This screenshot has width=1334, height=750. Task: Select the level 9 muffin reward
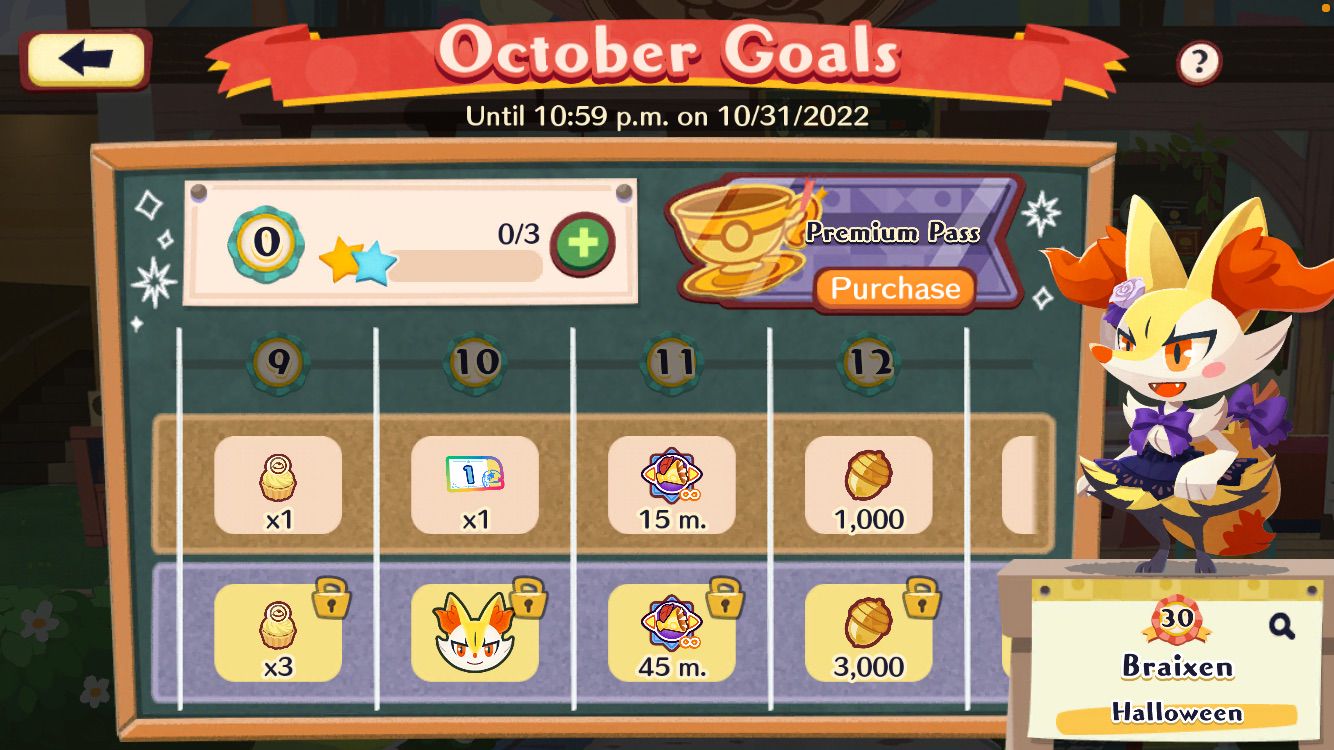pyautogui.click(x=278, y=485)
